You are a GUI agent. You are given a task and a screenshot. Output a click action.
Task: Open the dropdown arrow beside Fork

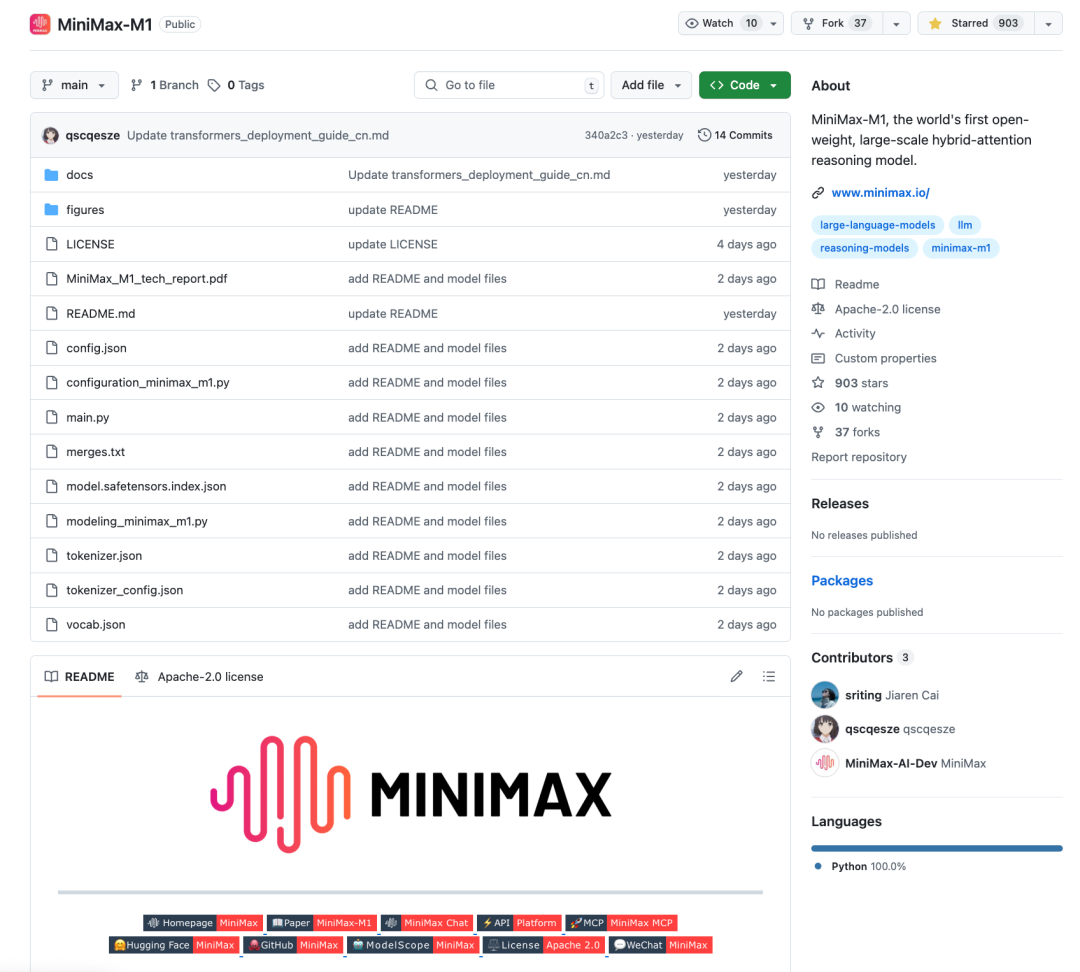click(895, 24)
